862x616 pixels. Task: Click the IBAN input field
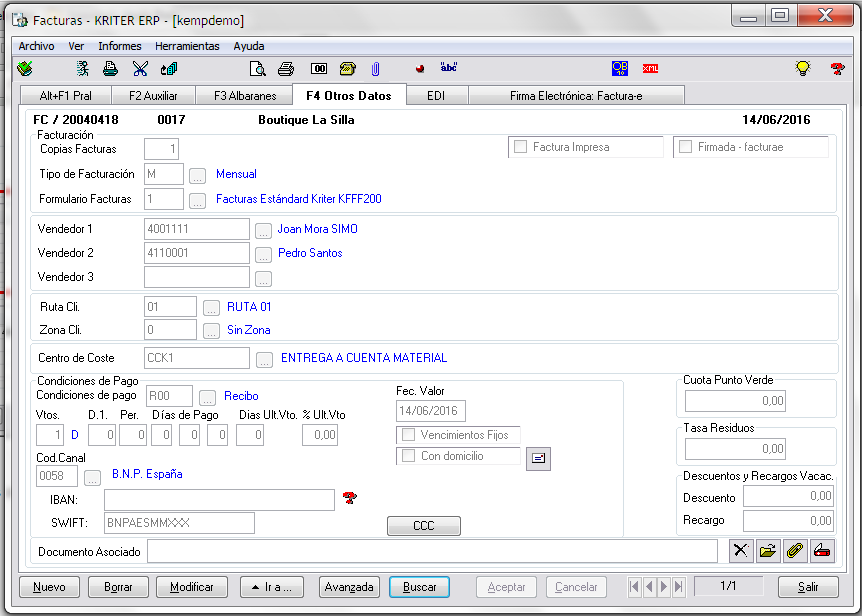point(219,500)
